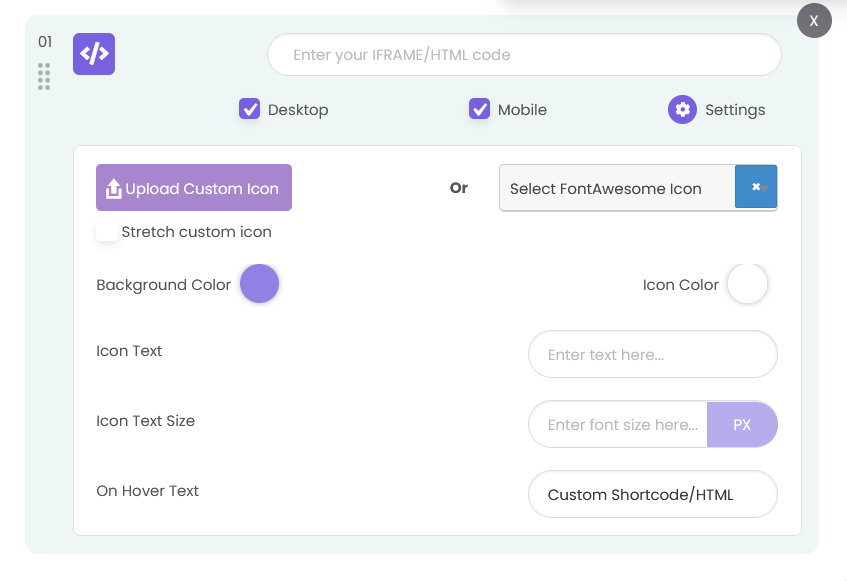Enable Stretch custom icon
Screen dimensions: 847x581
pos(107,229)
